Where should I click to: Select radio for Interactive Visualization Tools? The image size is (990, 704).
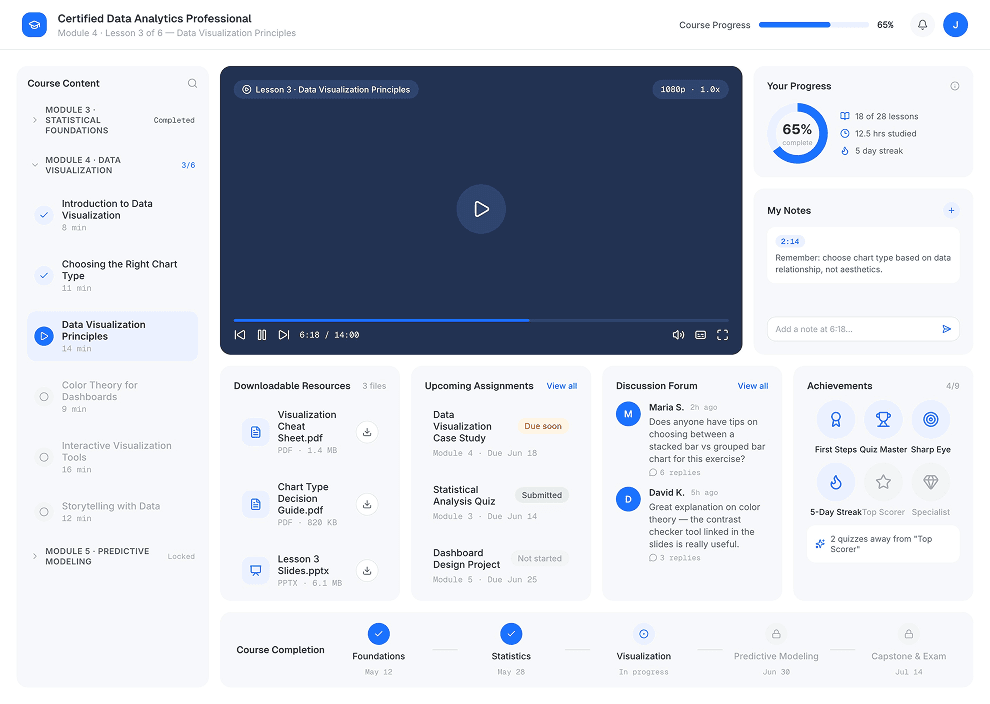click(44, 457)
